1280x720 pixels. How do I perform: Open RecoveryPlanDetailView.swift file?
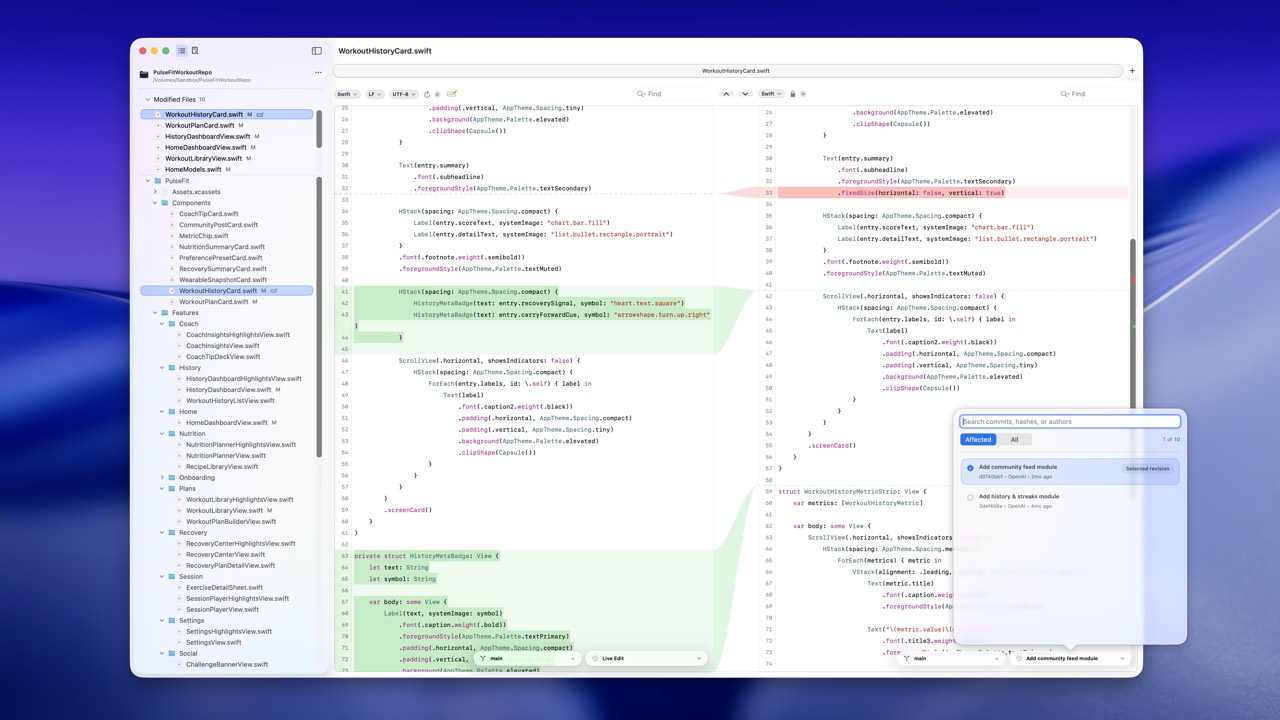(230, 566)
